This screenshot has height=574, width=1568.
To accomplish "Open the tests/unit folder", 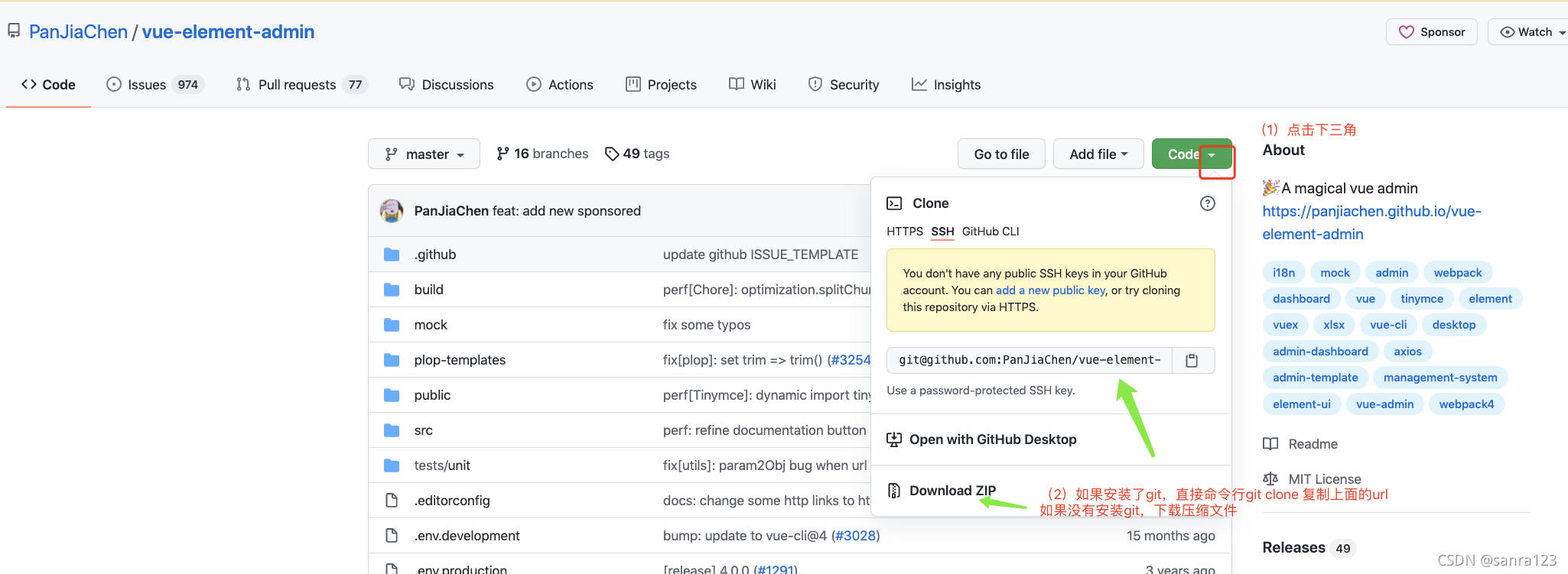I will point(442,465).
